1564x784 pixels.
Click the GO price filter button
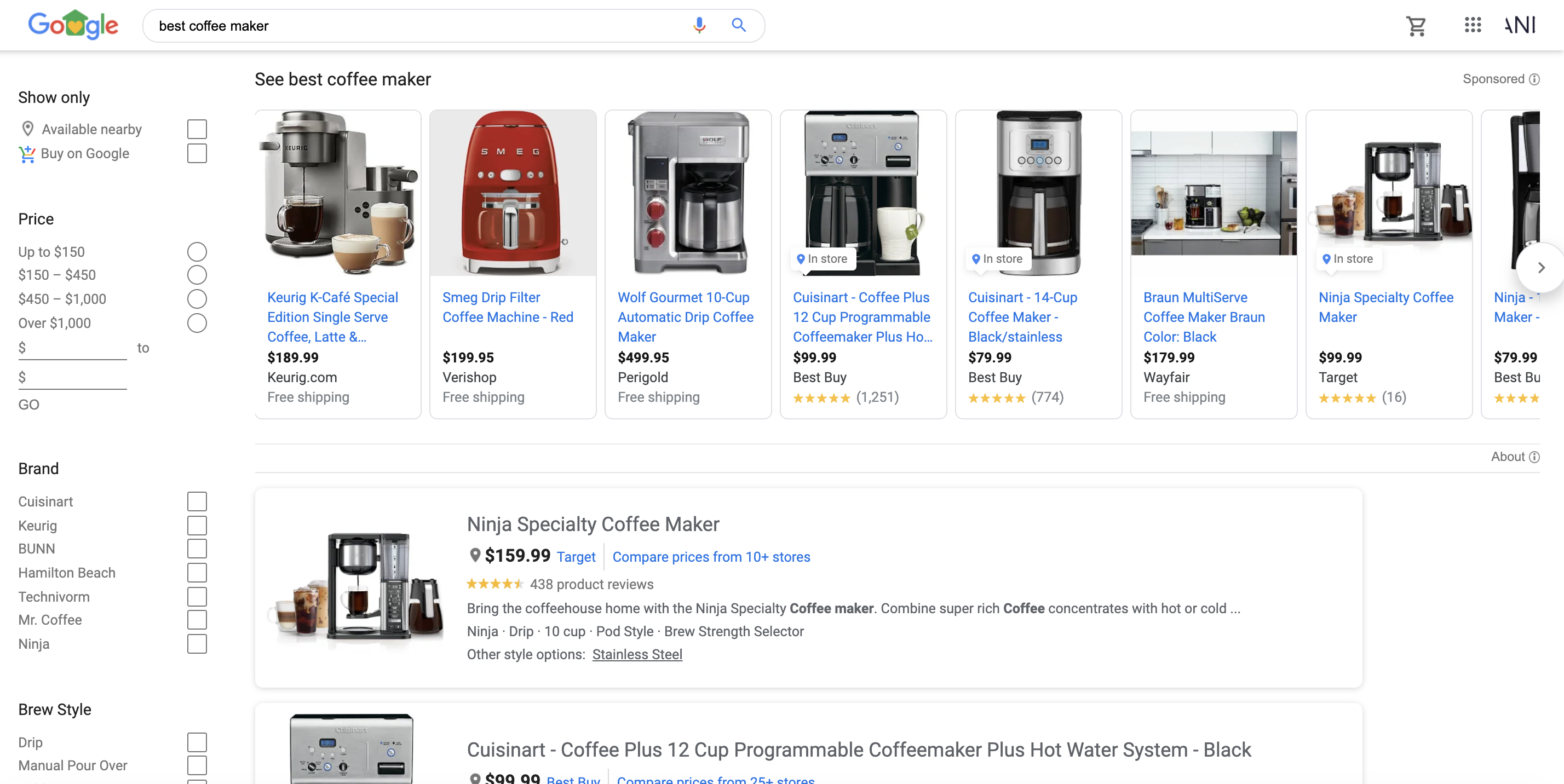pos(28,404)
